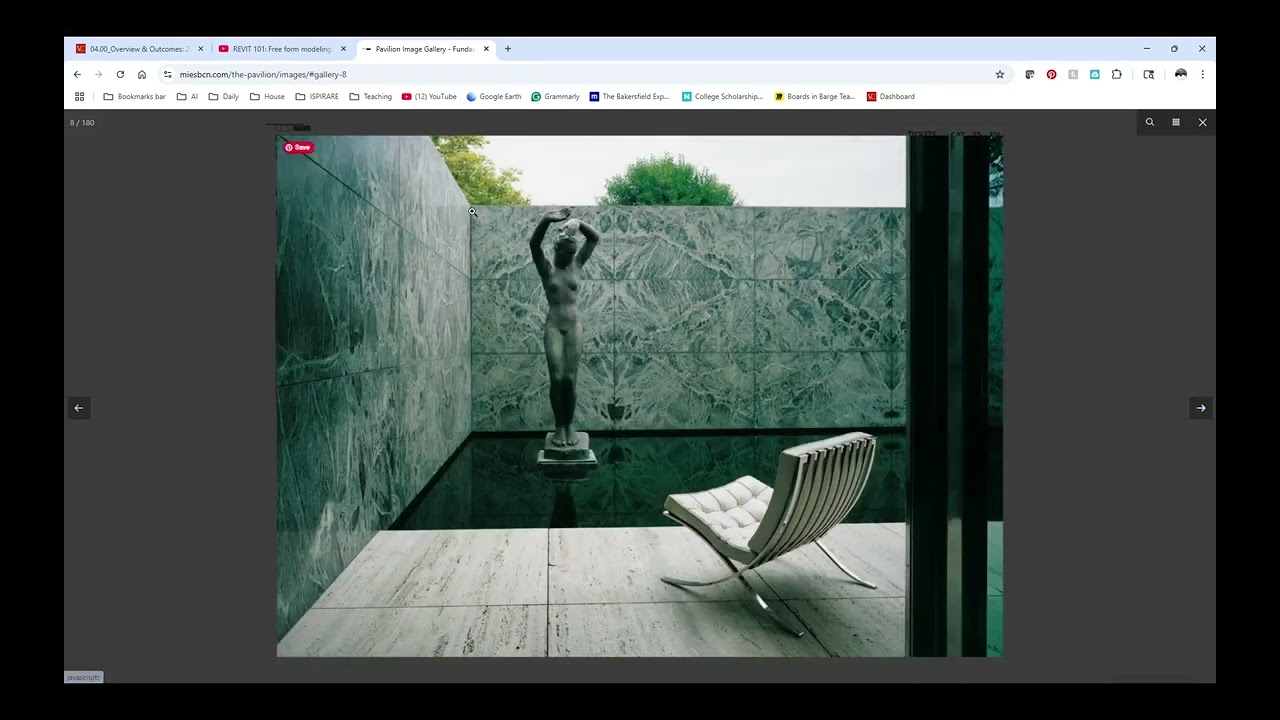Open The Bakersfield Exp... bookmark
Viewport: 1280px width, 720px height.
629,97
